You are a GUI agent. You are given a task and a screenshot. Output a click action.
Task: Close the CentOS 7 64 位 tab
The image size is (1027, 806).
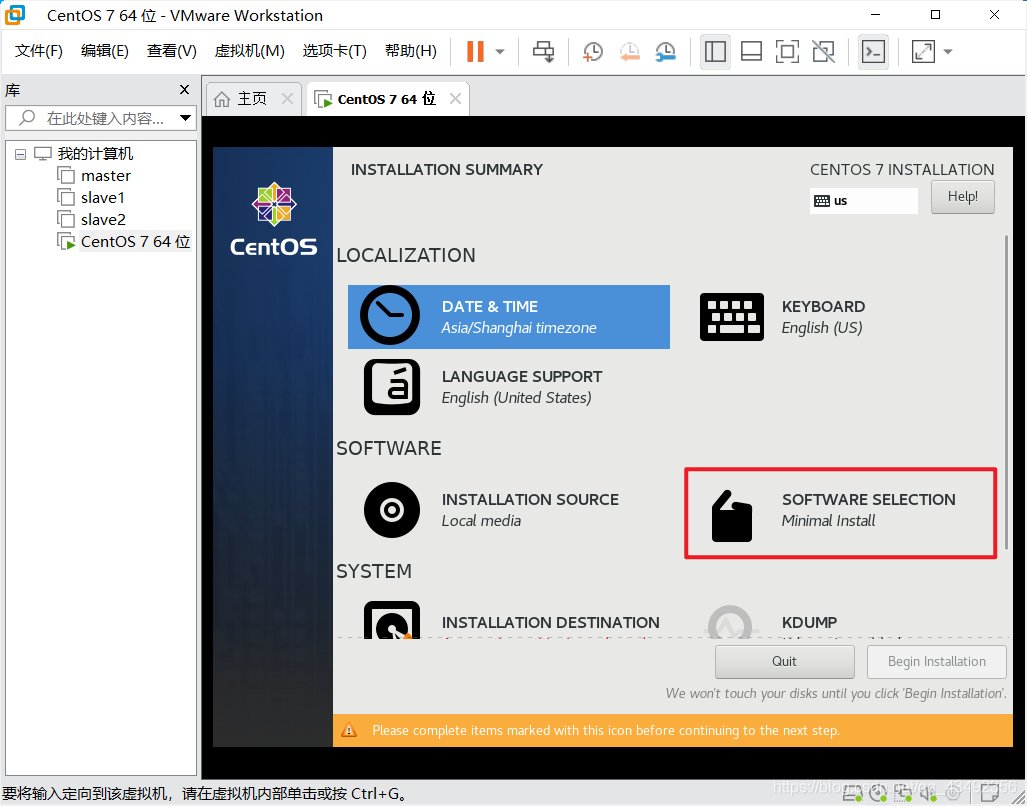click(x=455, y=99)
